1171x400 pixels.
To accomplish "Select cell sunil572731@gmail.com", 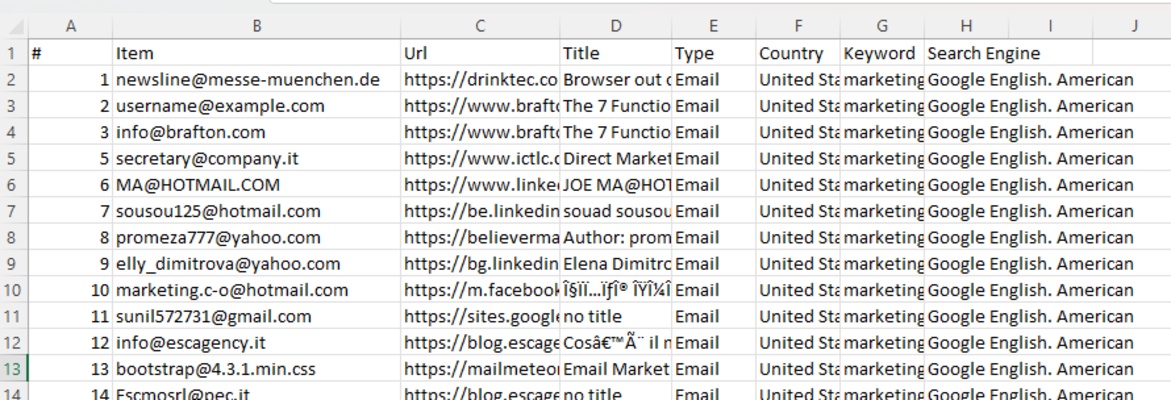I will [x=257, y=316].
